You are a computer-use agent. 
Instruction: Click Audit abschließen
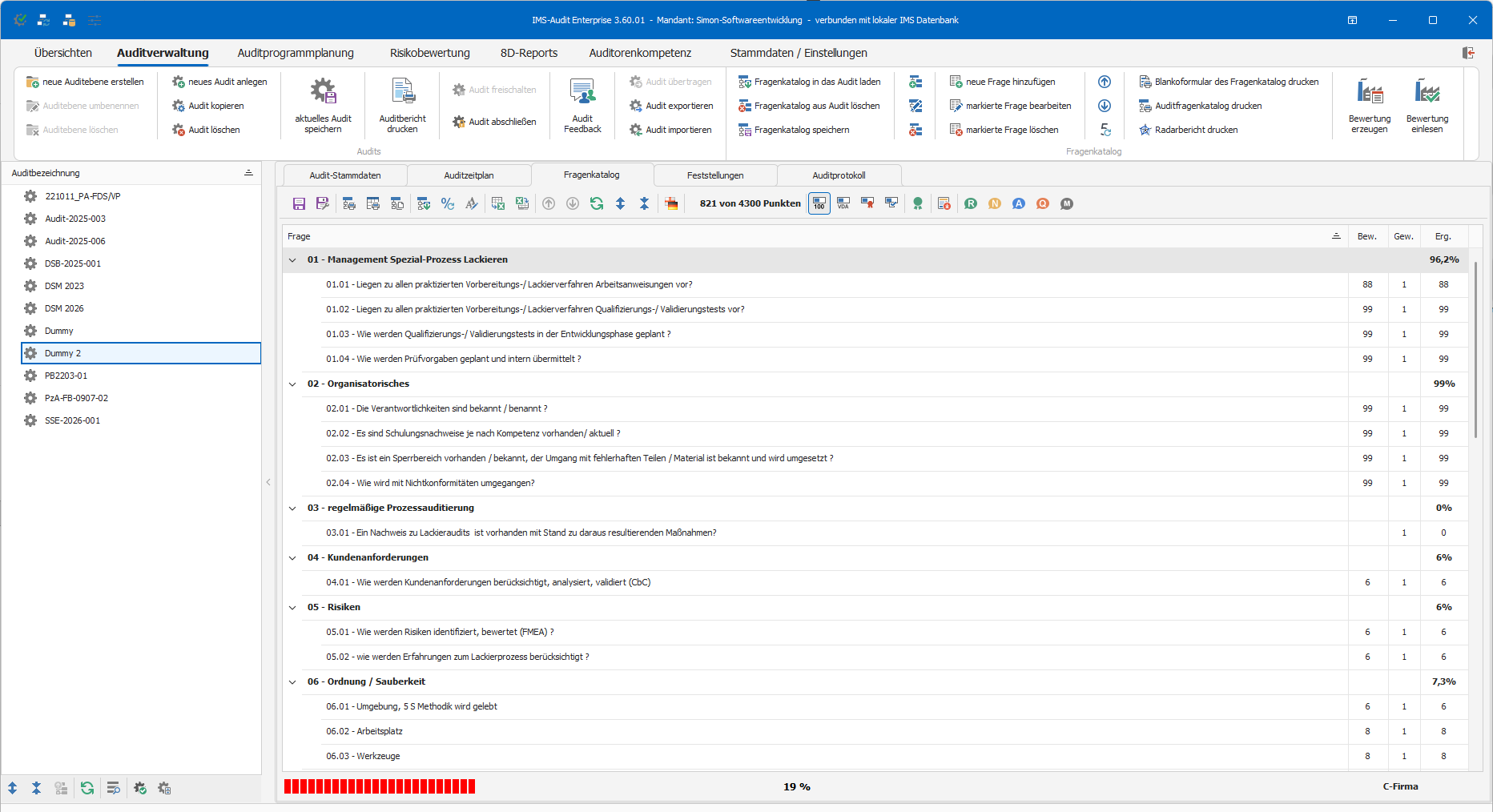coord(494,122)
